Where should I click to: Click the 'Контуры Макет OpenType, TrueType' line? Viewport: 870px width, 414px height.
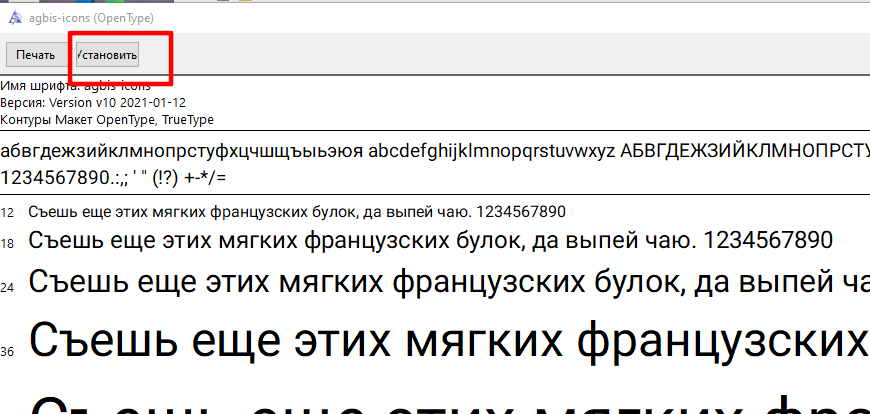click(x=107, y=119)
